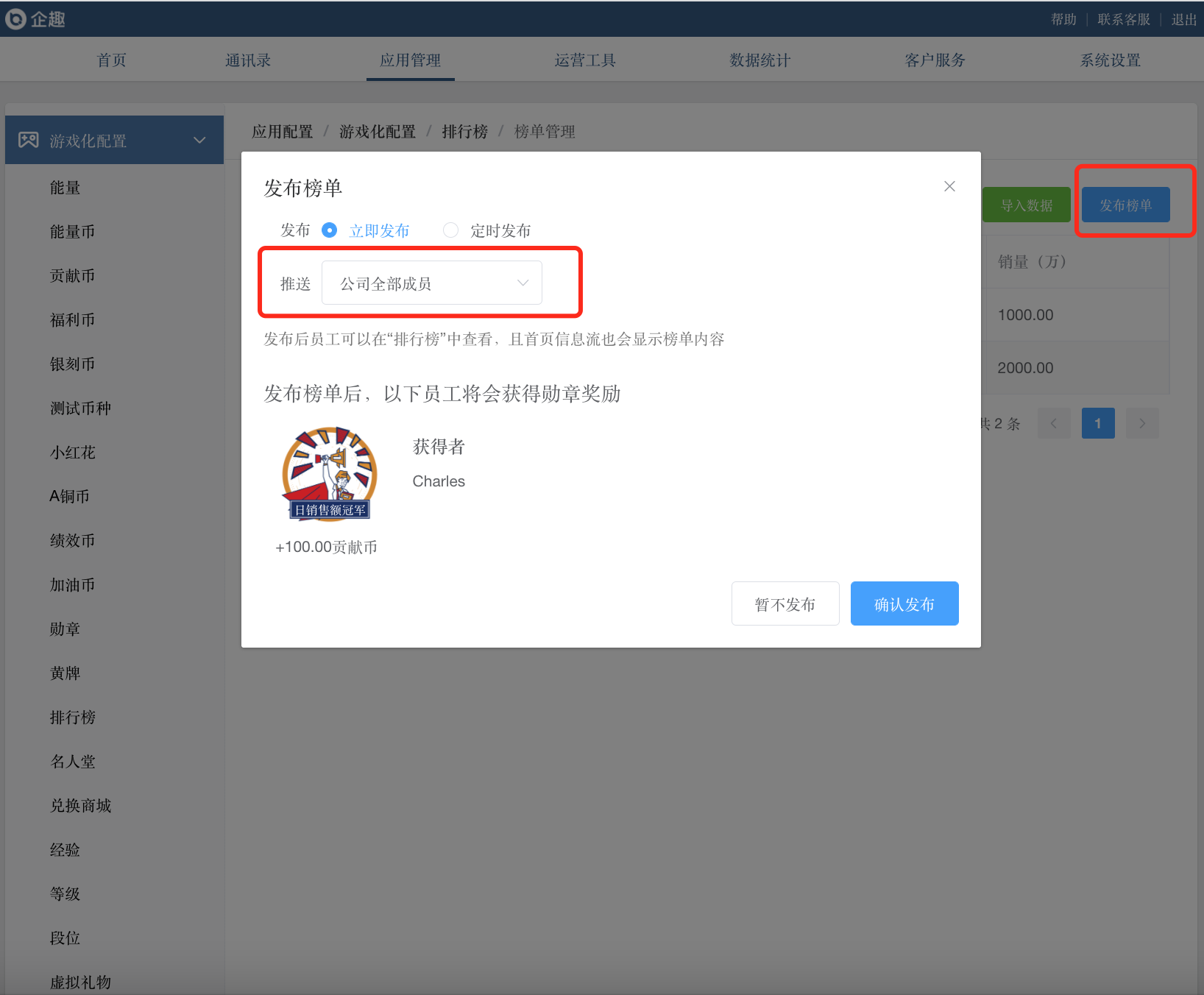The width and height of the screenshot is (1204, 995).
Task: Select 绩效币 in sidebar
Action: pos(73,541)
